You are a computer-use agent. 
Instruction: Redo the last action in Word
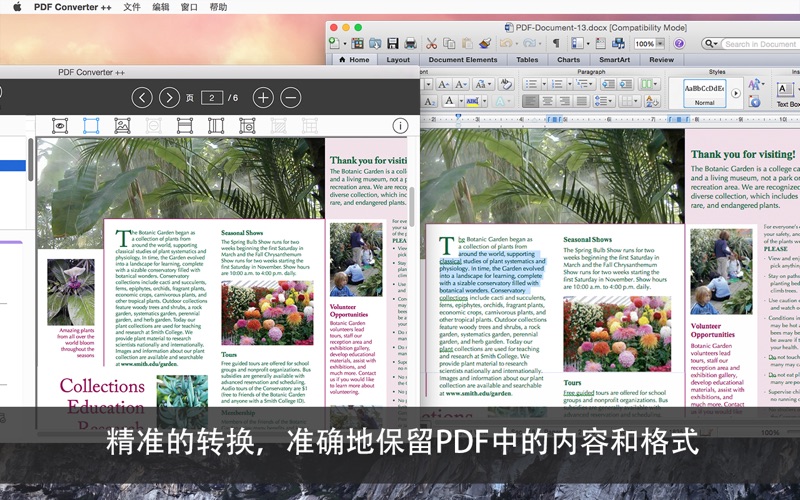click(x=529, y=43)
